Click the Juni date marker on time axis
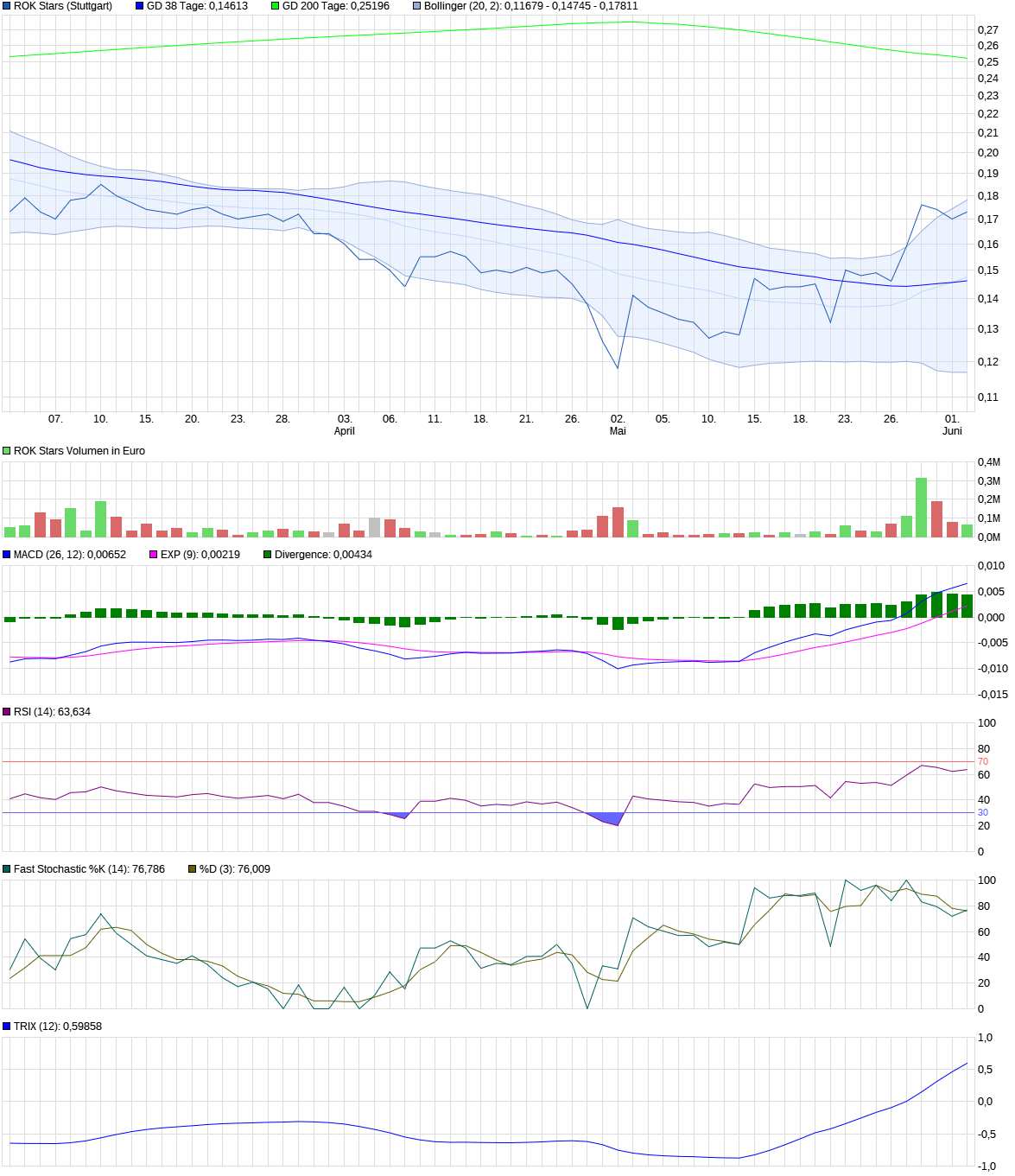Screen dimensions: 1015x1176 click(952, 431)
